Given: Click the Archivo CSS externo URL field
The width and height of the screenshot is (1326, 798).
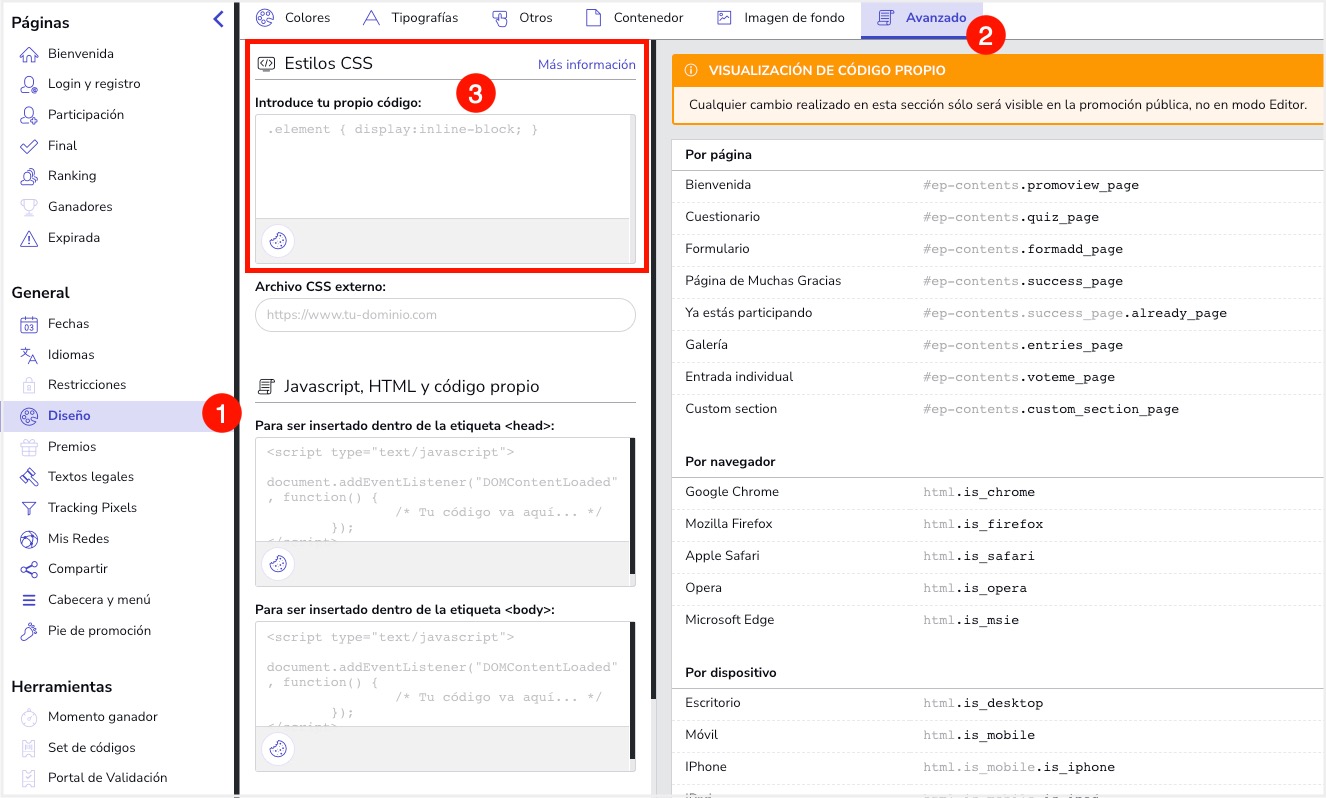Looking at the screenshot, I should (445, 315).
